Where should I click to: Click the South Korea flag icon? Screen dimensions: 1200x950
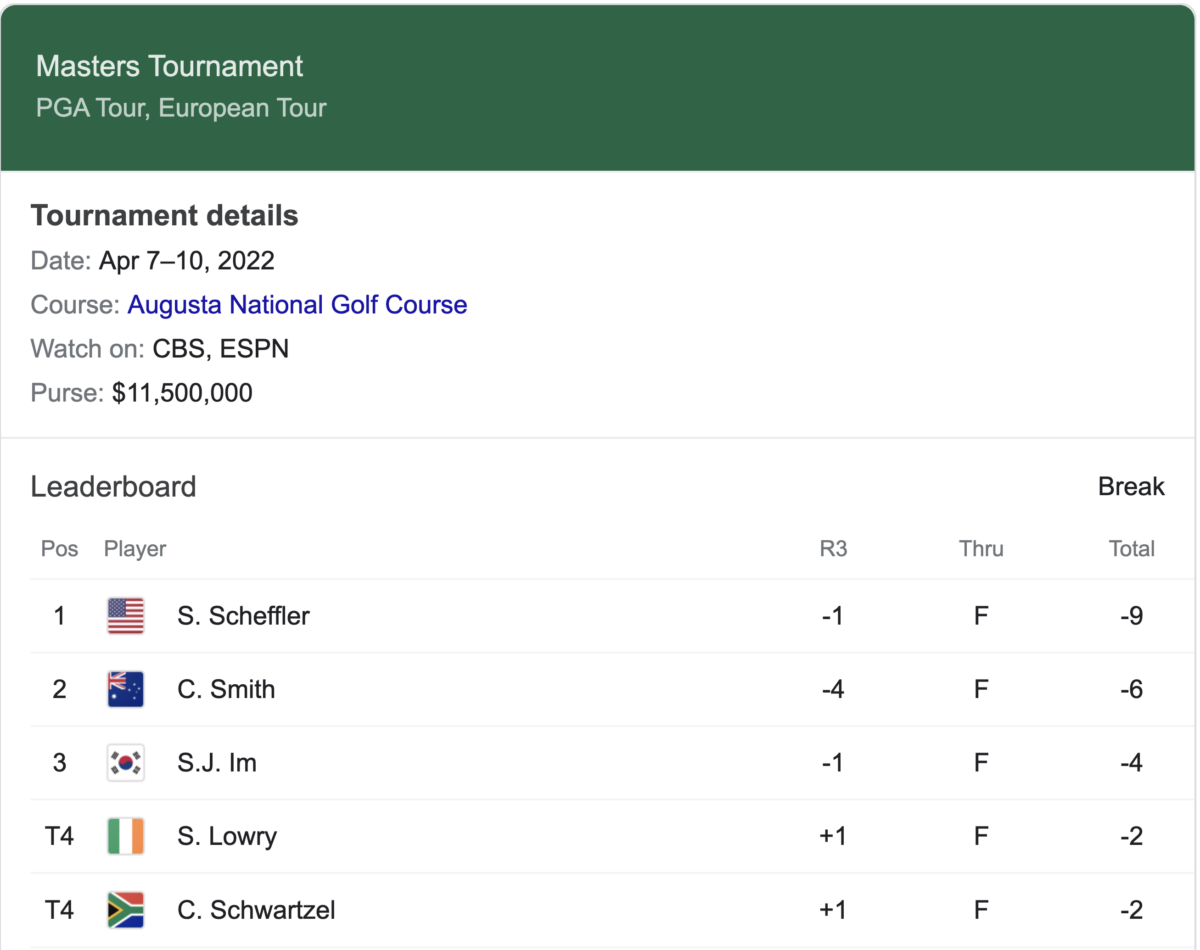[126, 763]
